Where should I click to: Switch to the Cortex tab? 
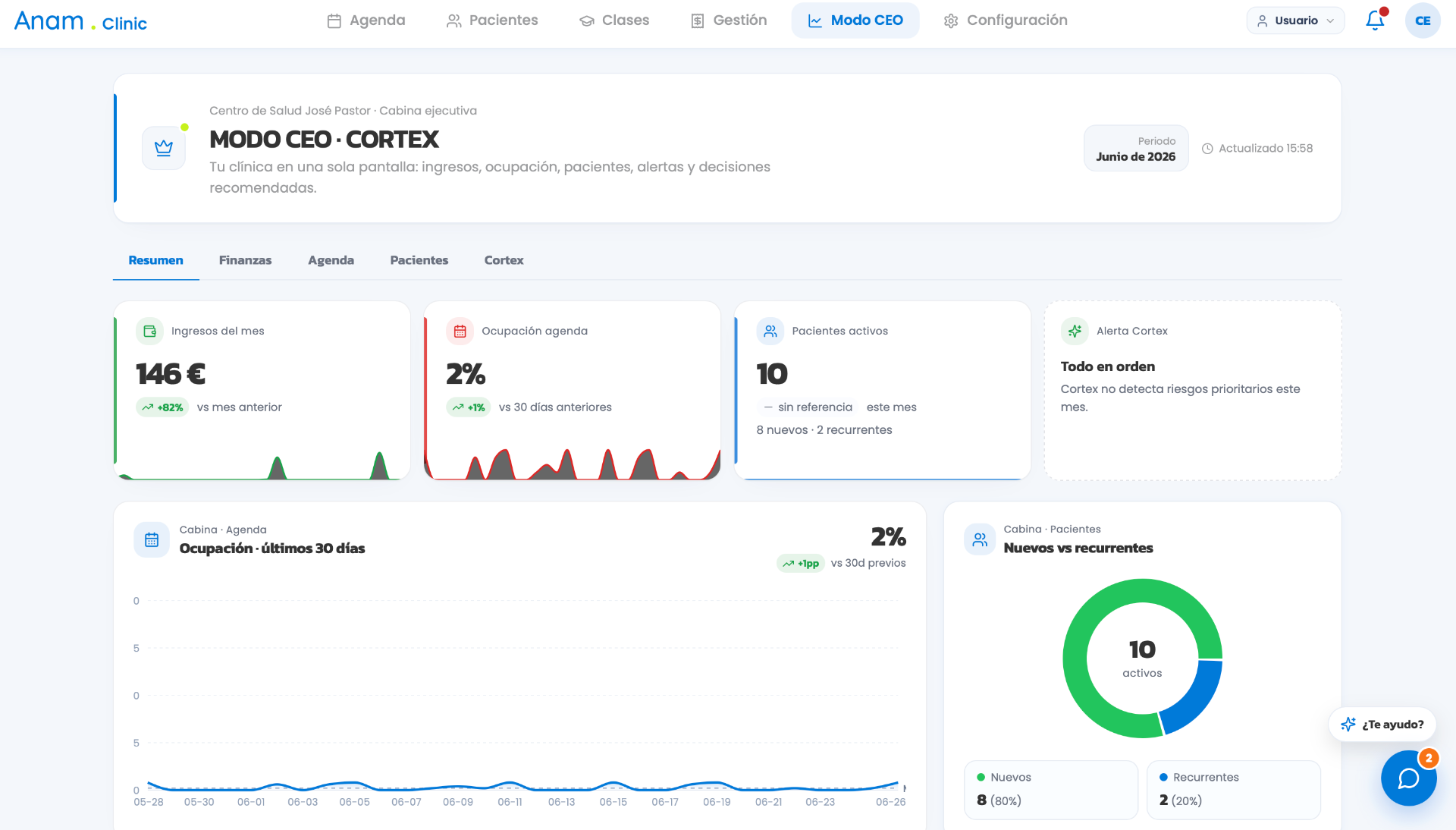(x=504, y=260)
